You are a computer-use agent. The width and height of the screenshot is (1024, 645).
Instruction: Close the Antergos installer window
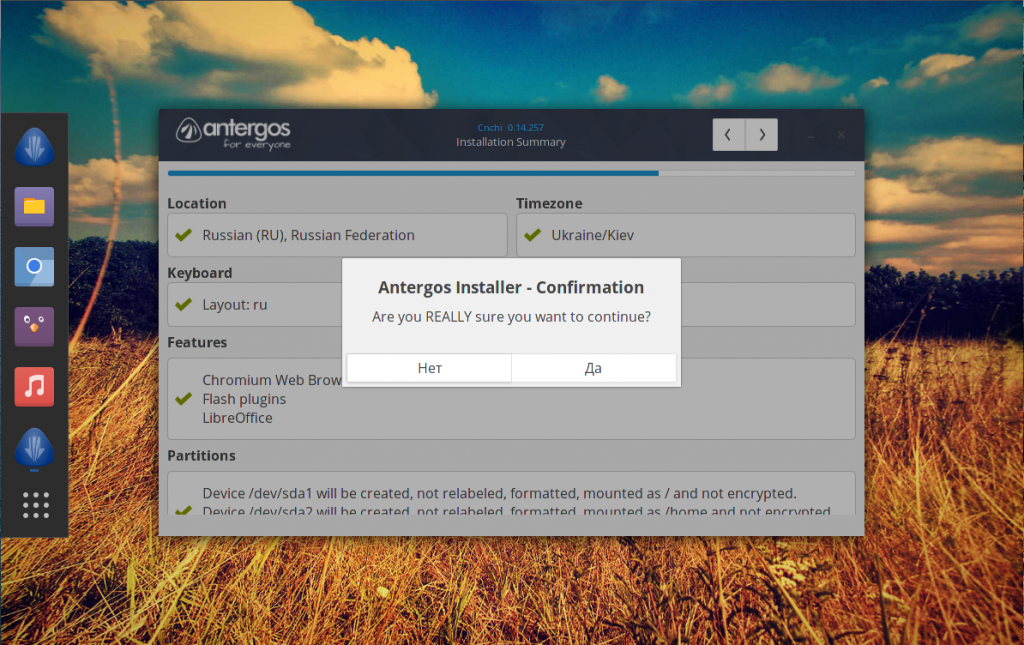point(841,135)
